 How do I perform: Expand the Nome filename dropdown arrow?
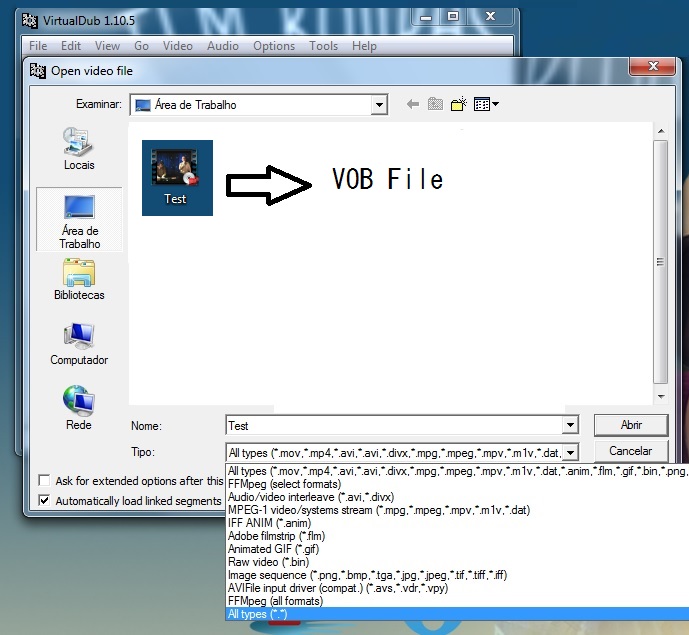(x=570, y=425)
